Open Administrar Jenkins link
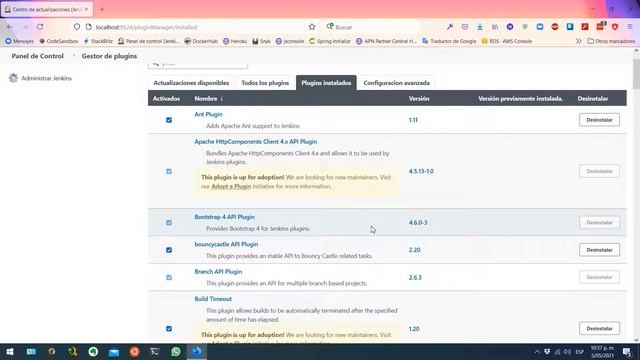 tap(47, 78)
